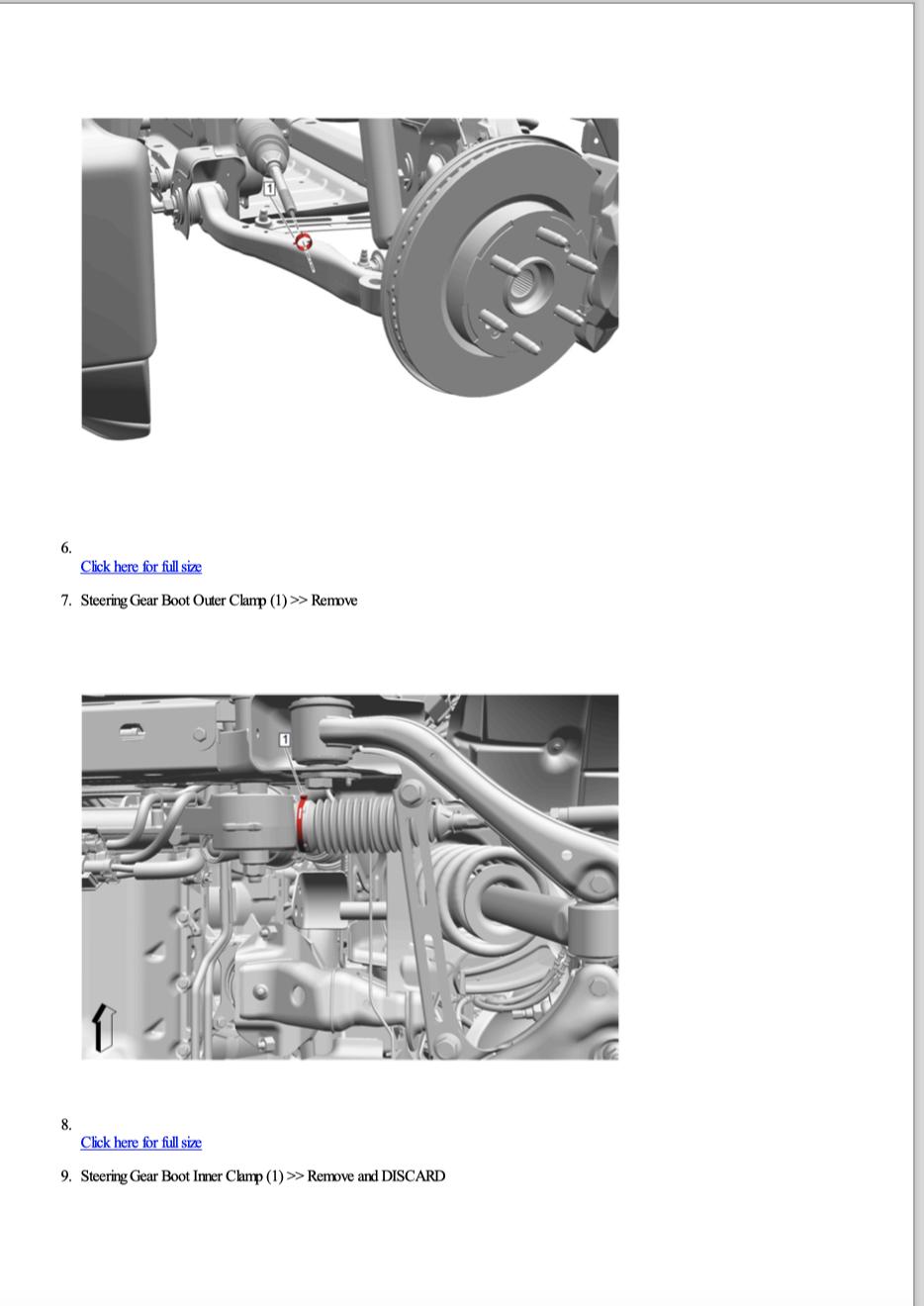The image size is (924, 1306).
Task: Click the step number 7 list marker
Action: coord(65,601)
